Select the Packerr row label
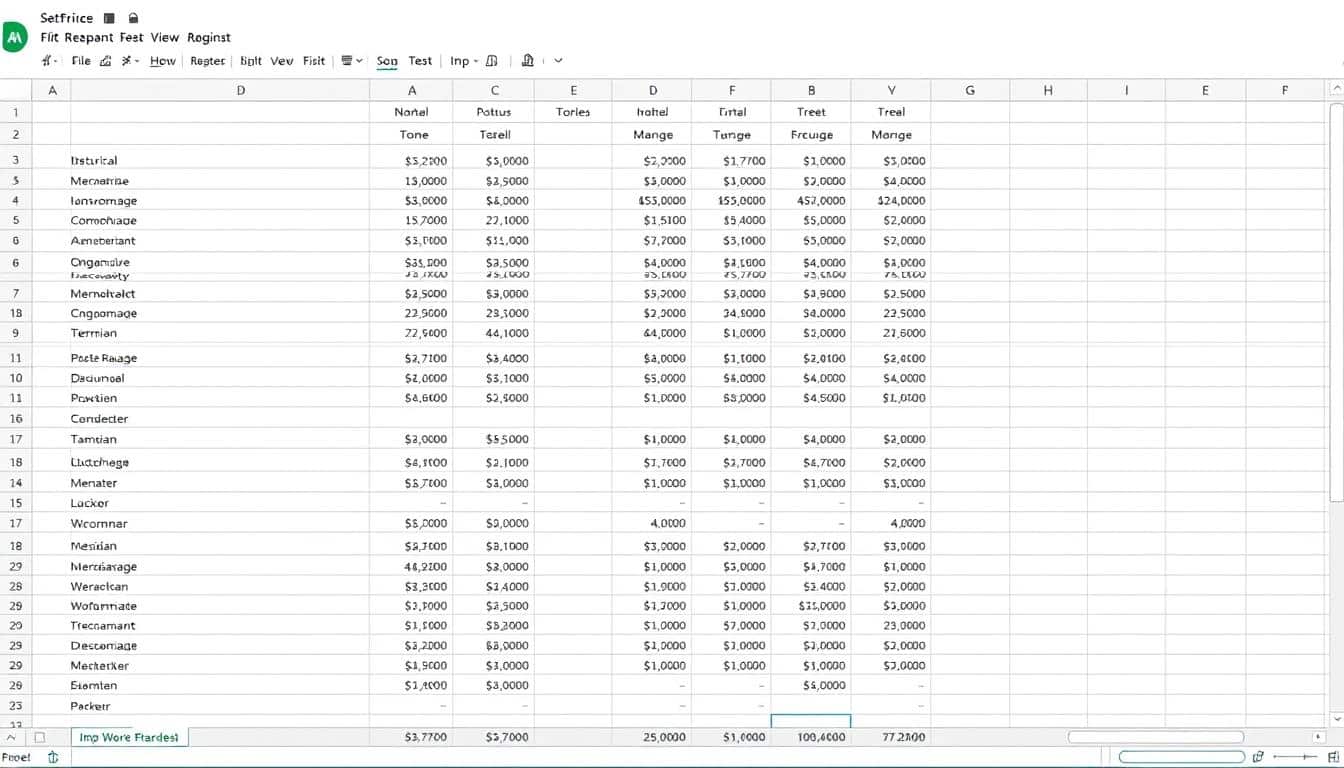Image resolution: width=1344 pixels, height=768 pixels. [90, 706]
